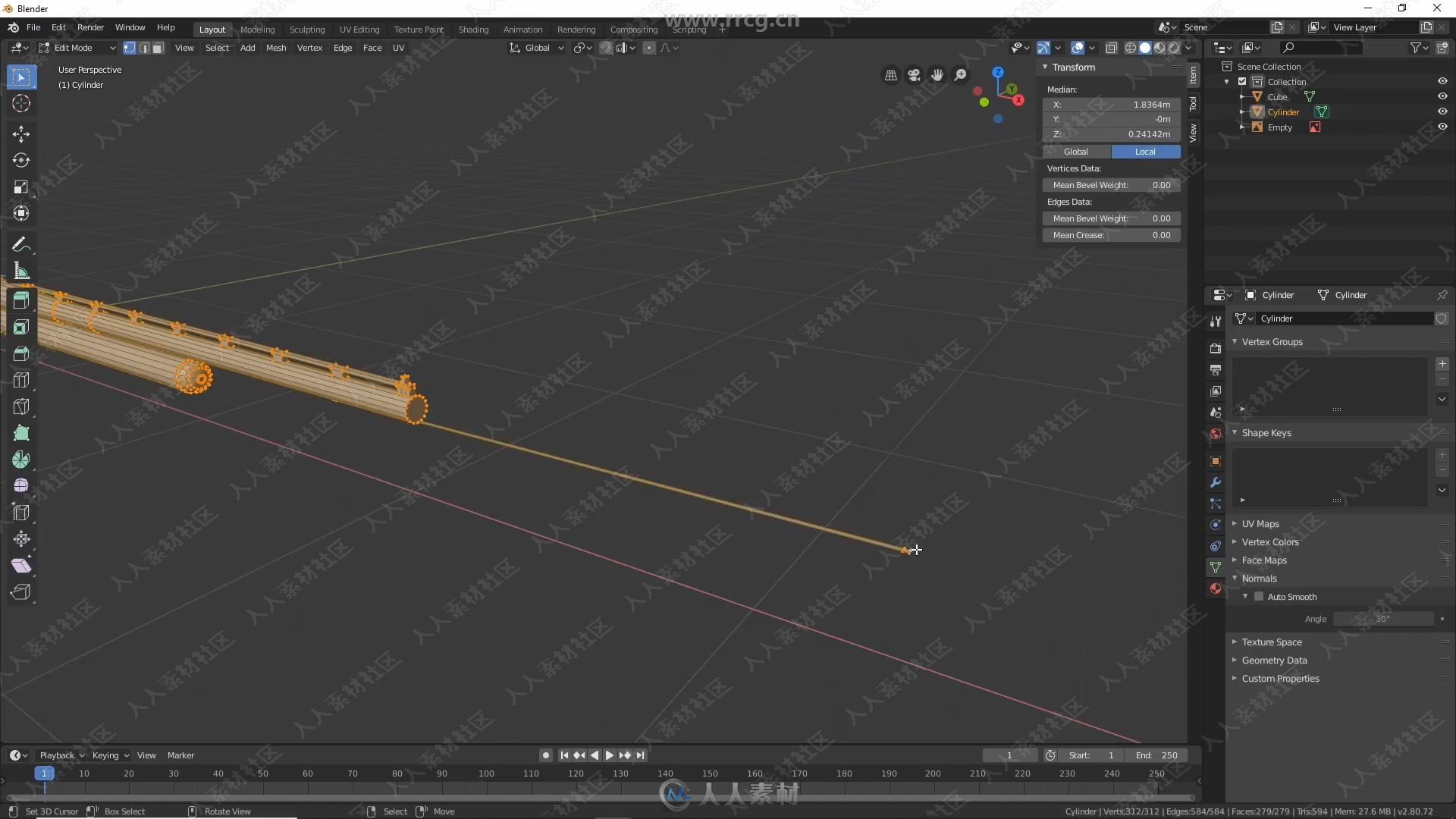This screenshot has height=819, width=1456.
Task: Select the Measure tool icon
Action: 21,271
